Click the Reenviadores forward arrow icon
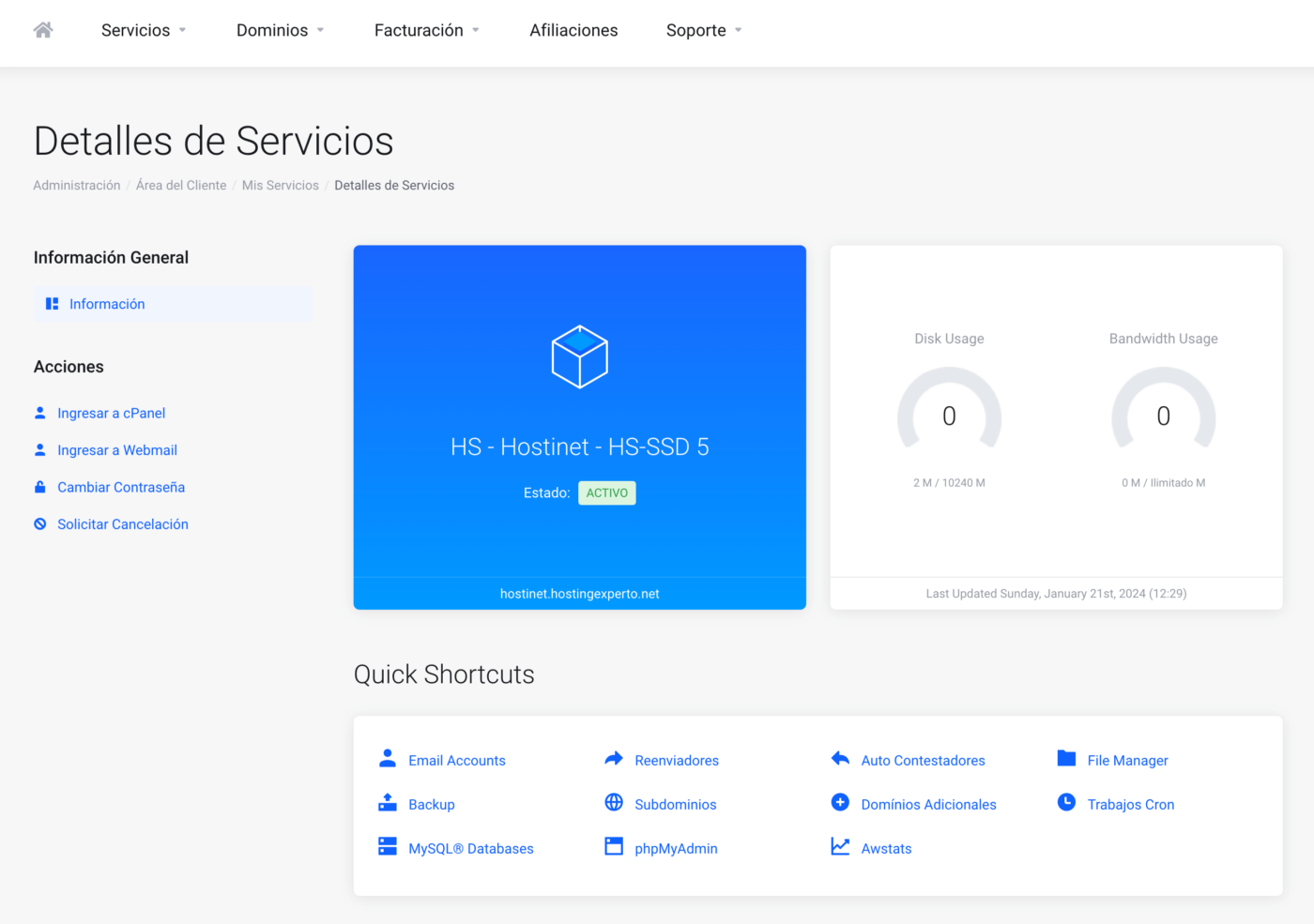The width and height of the screenshot is (1314, 924). 614,758
